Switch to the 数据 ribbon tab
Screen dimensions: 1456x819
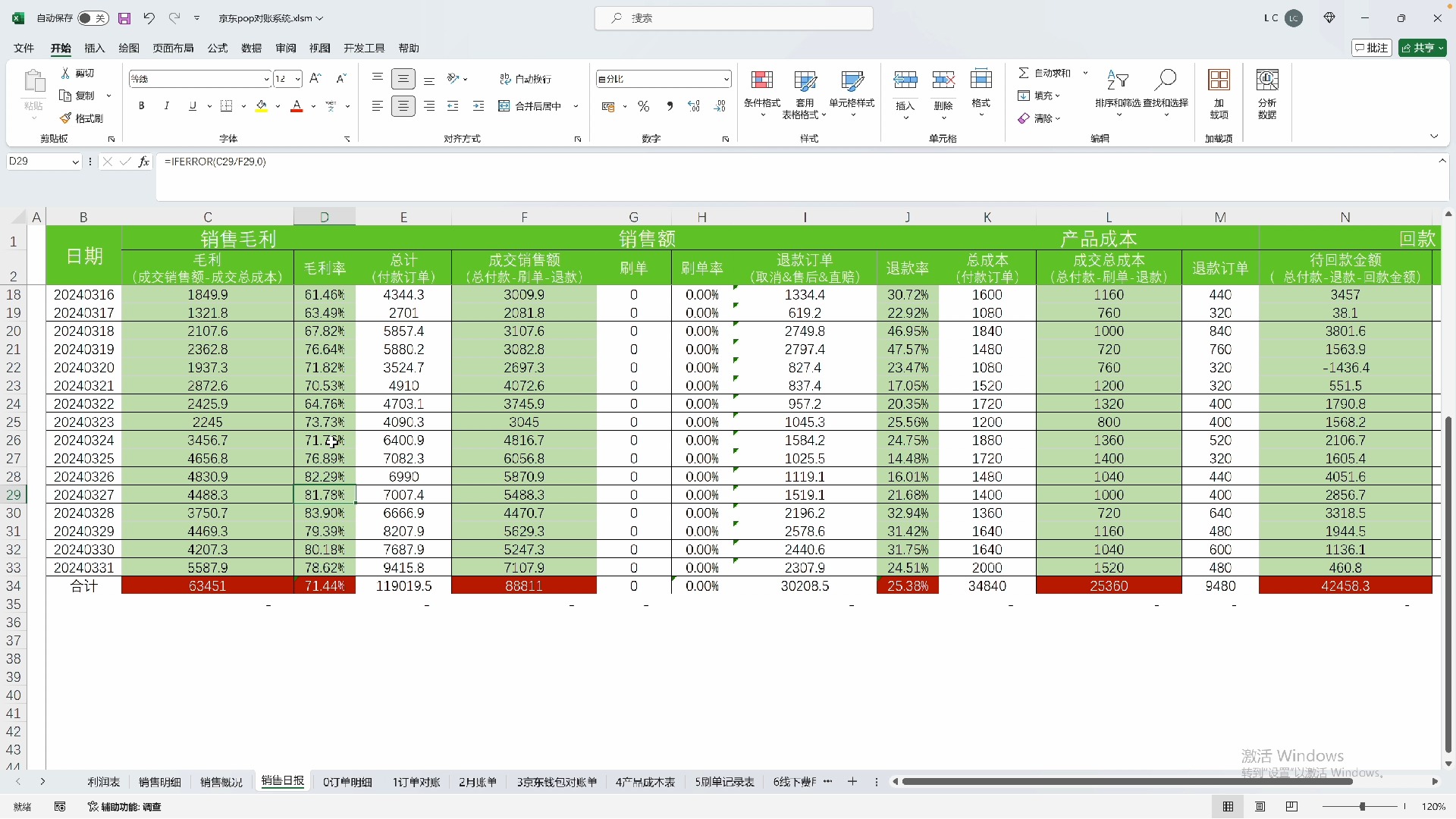tap(252, 48)
